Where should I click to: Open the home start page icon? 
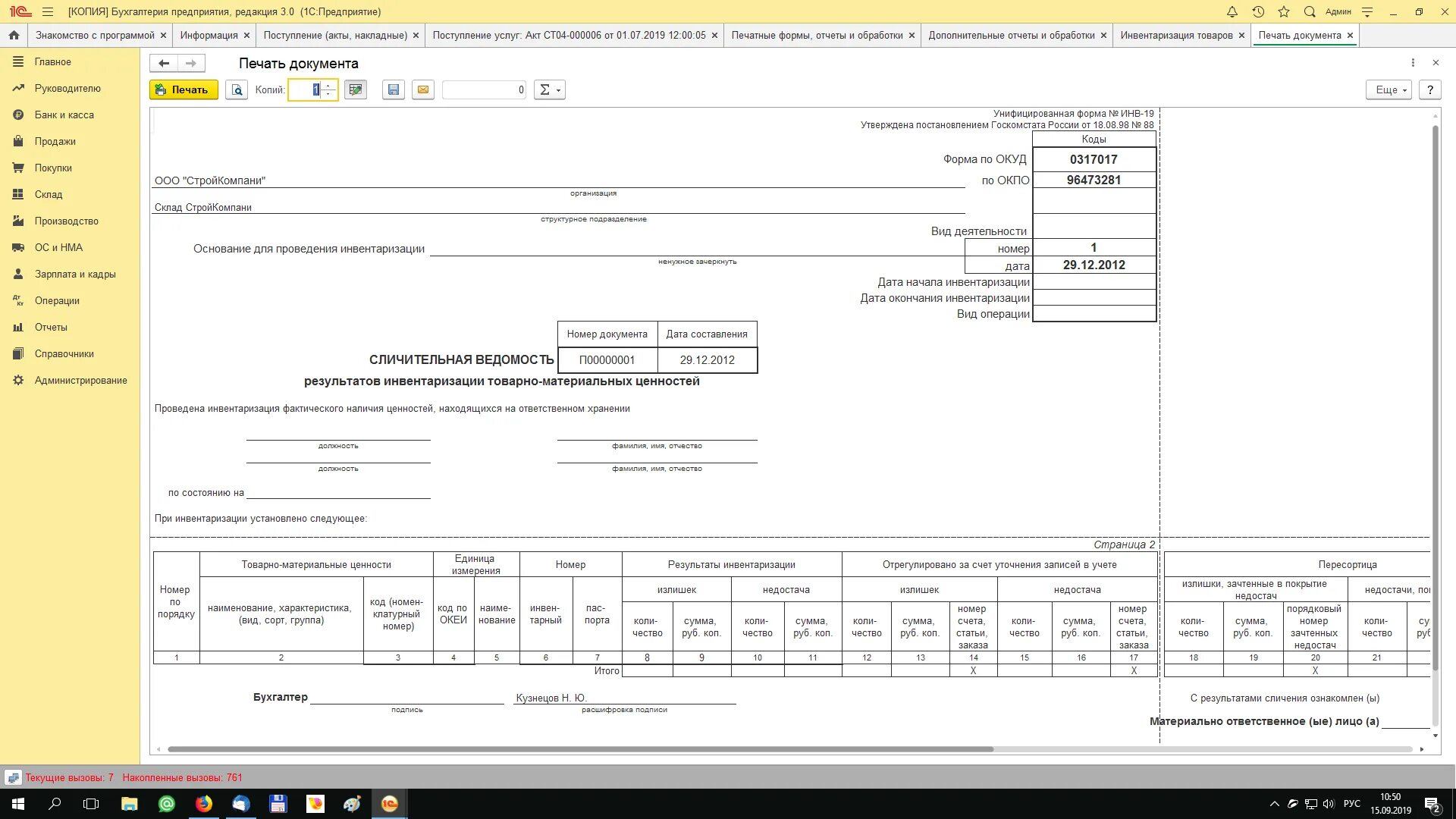(x=14, y=35)
